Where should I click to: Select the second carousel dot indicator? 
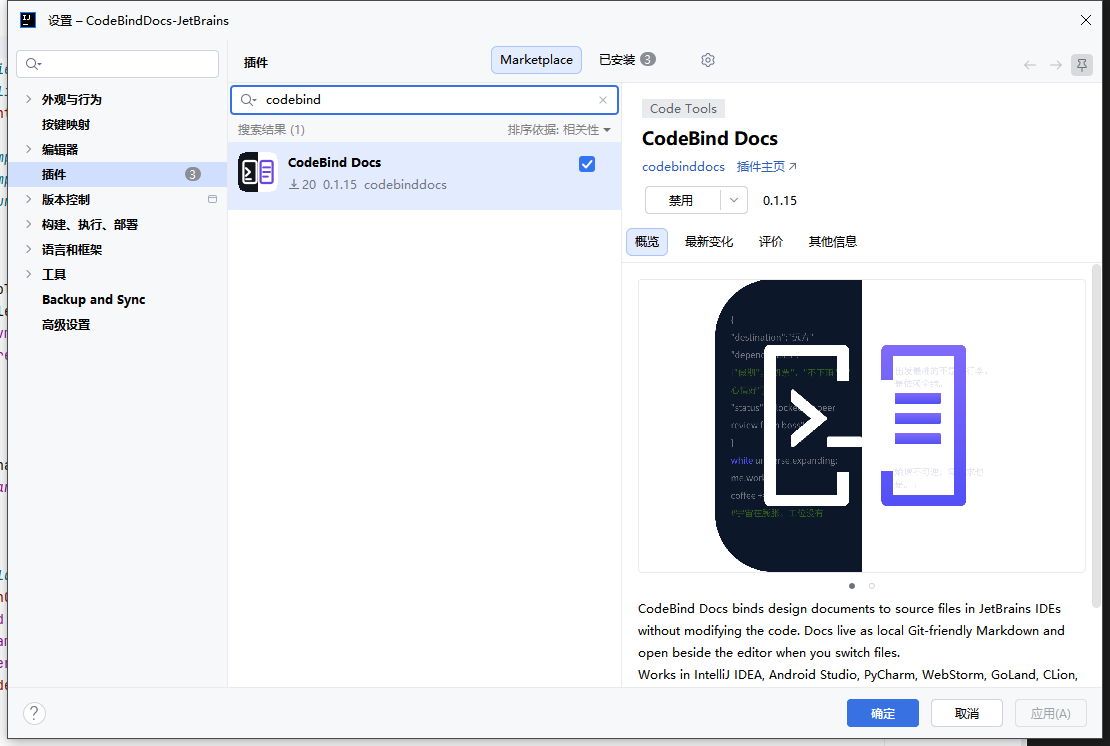click(871, 586)
